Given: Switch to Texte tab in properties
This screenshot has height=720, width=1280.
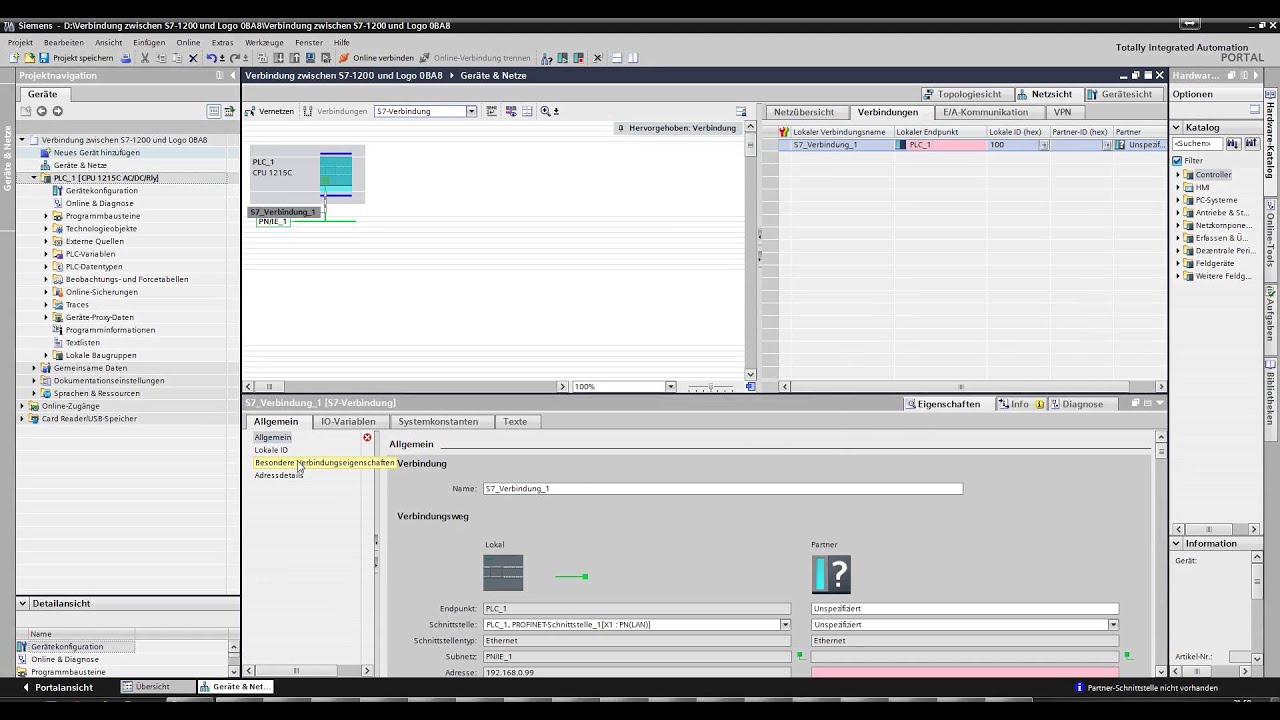Looking at the screenshot, I should point(515,422).
